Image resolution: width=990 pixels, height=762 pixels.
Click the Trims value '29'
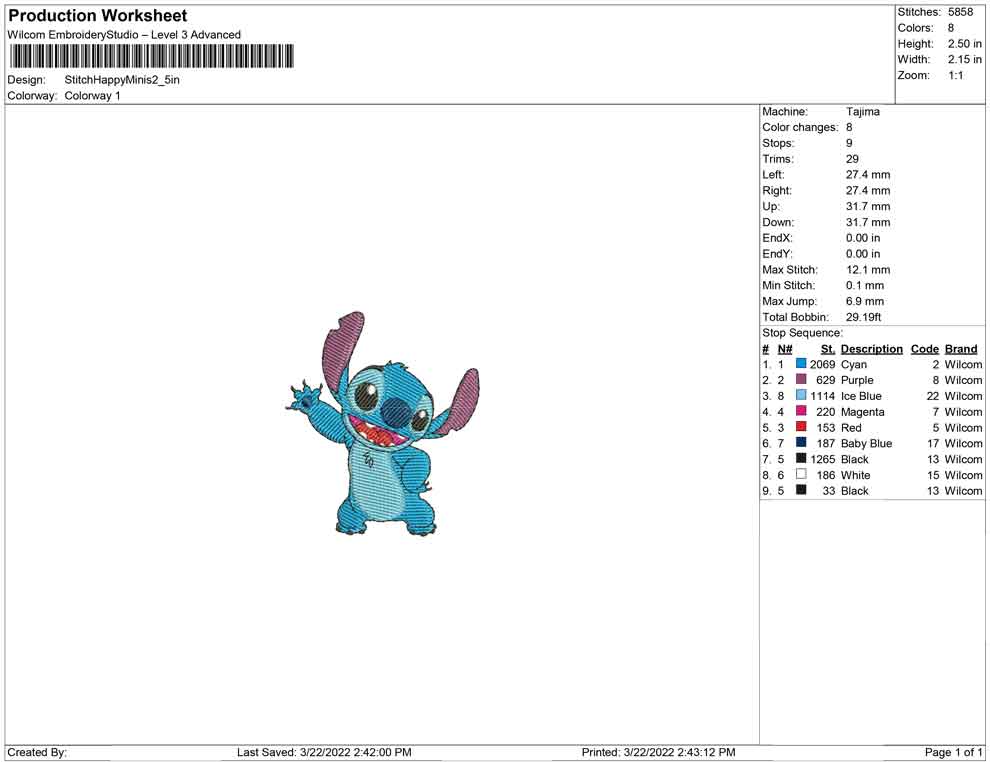pos(852,159)
